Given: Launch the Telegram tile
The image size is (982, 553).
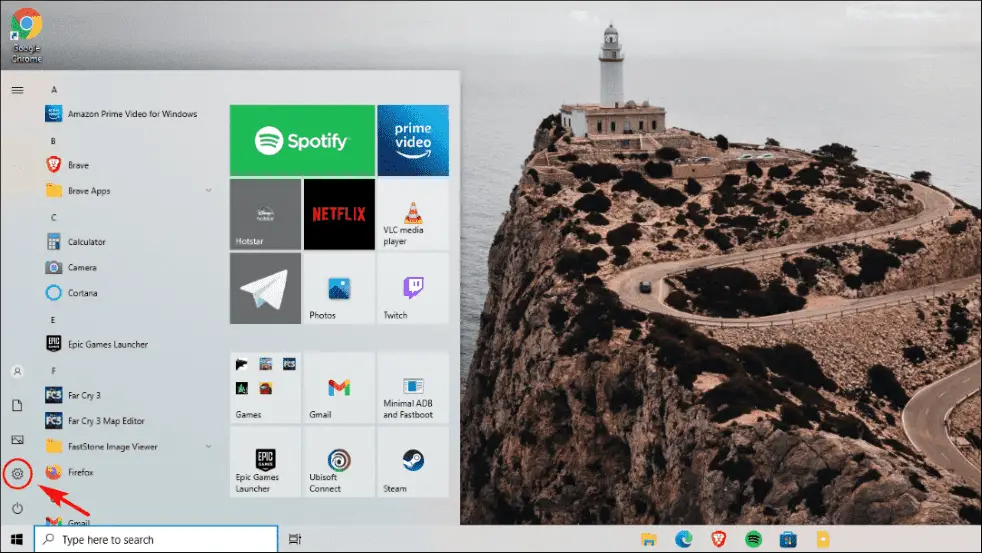Looking at the screenshot, I should click(x=265, y=288).
